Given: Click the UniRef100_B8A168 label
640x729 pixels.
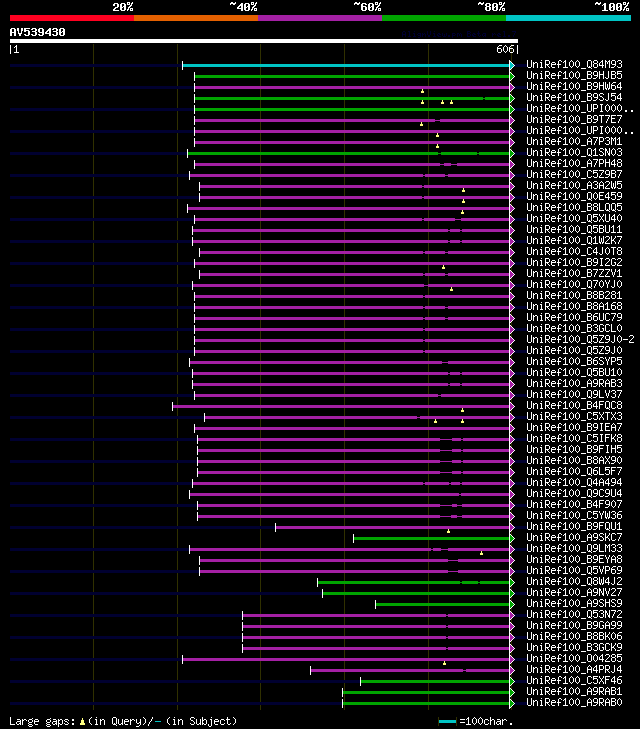Looking at the screenshot, I should [x=574, y=306].
